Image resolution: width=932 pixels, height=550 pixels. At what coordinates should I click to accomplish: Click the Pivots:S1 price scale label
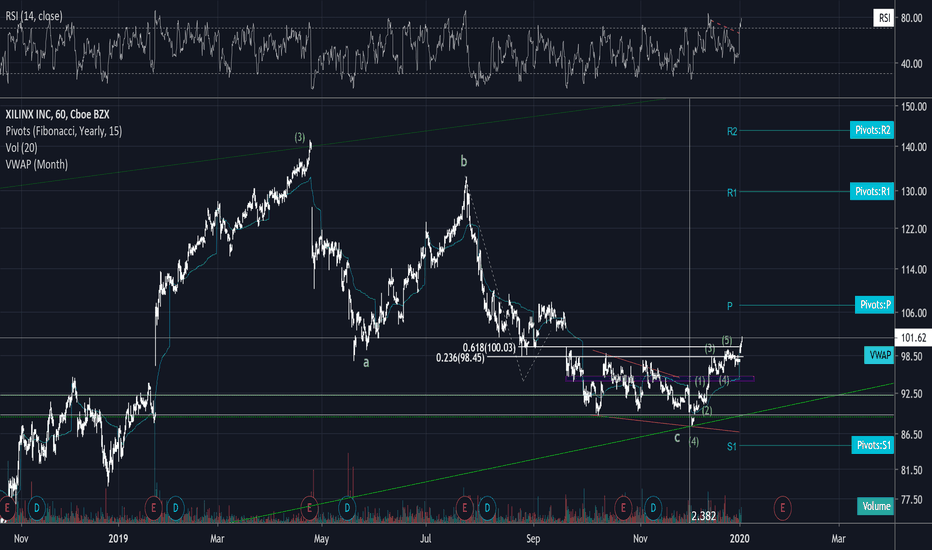873,445
